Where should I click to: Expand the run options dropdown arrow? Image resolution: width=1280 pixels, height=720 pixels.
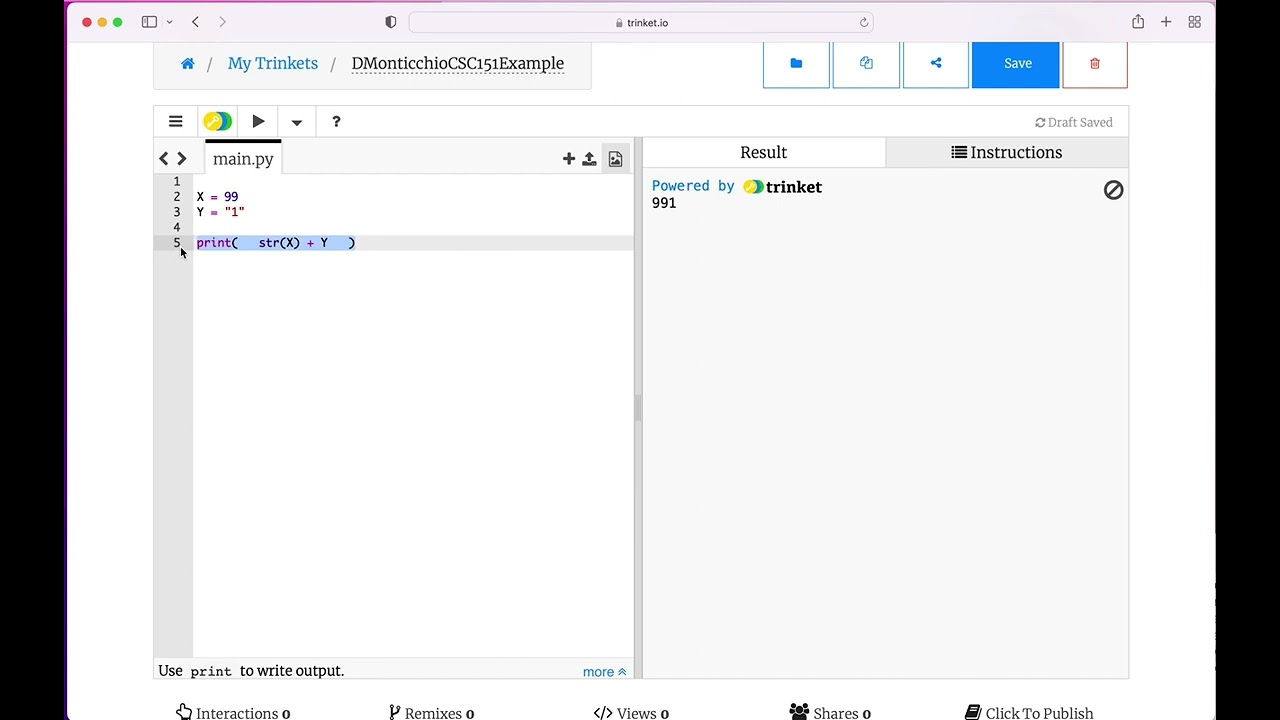pyautogui.click(x=297, y=123)
